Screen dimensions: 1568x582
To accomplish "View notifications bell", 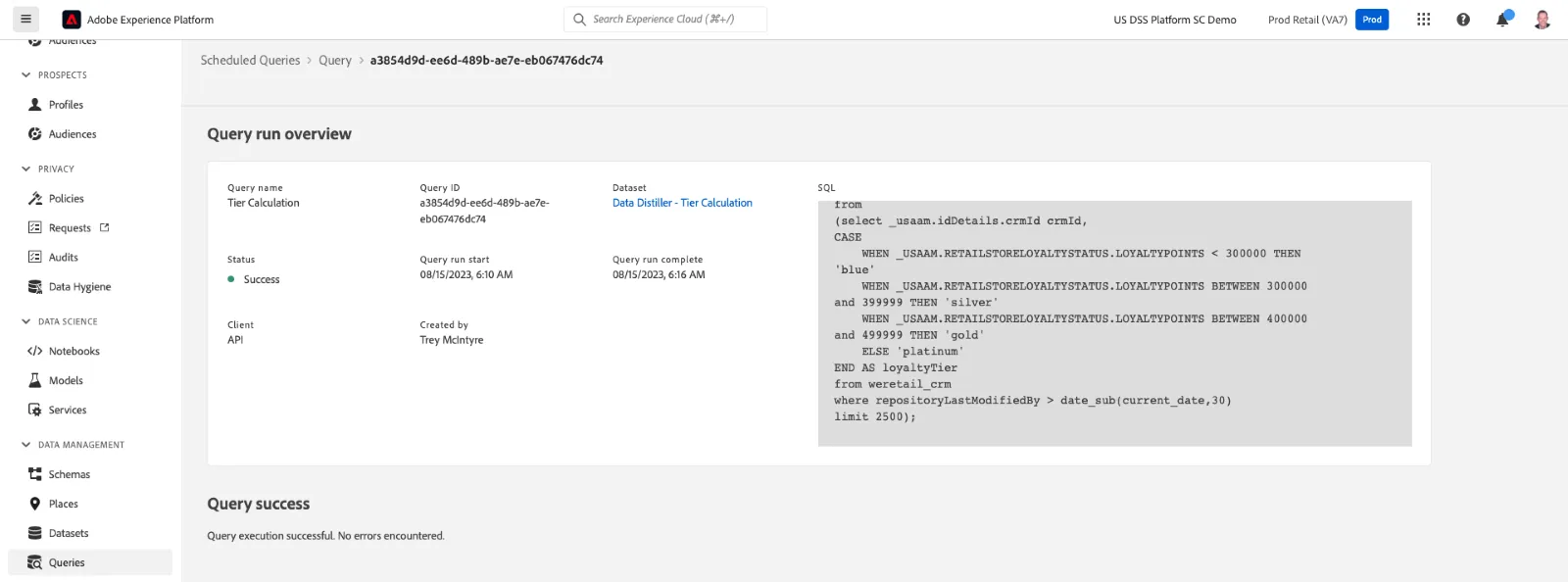I will (1502, 20).
